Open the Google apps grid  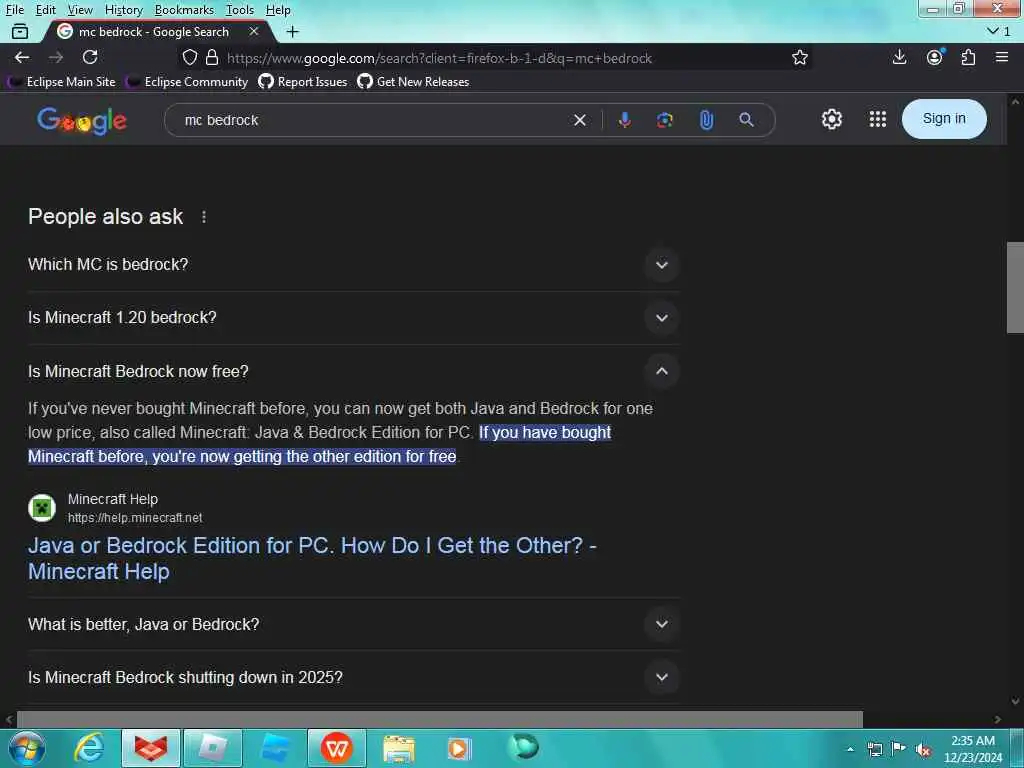point(878,119)
